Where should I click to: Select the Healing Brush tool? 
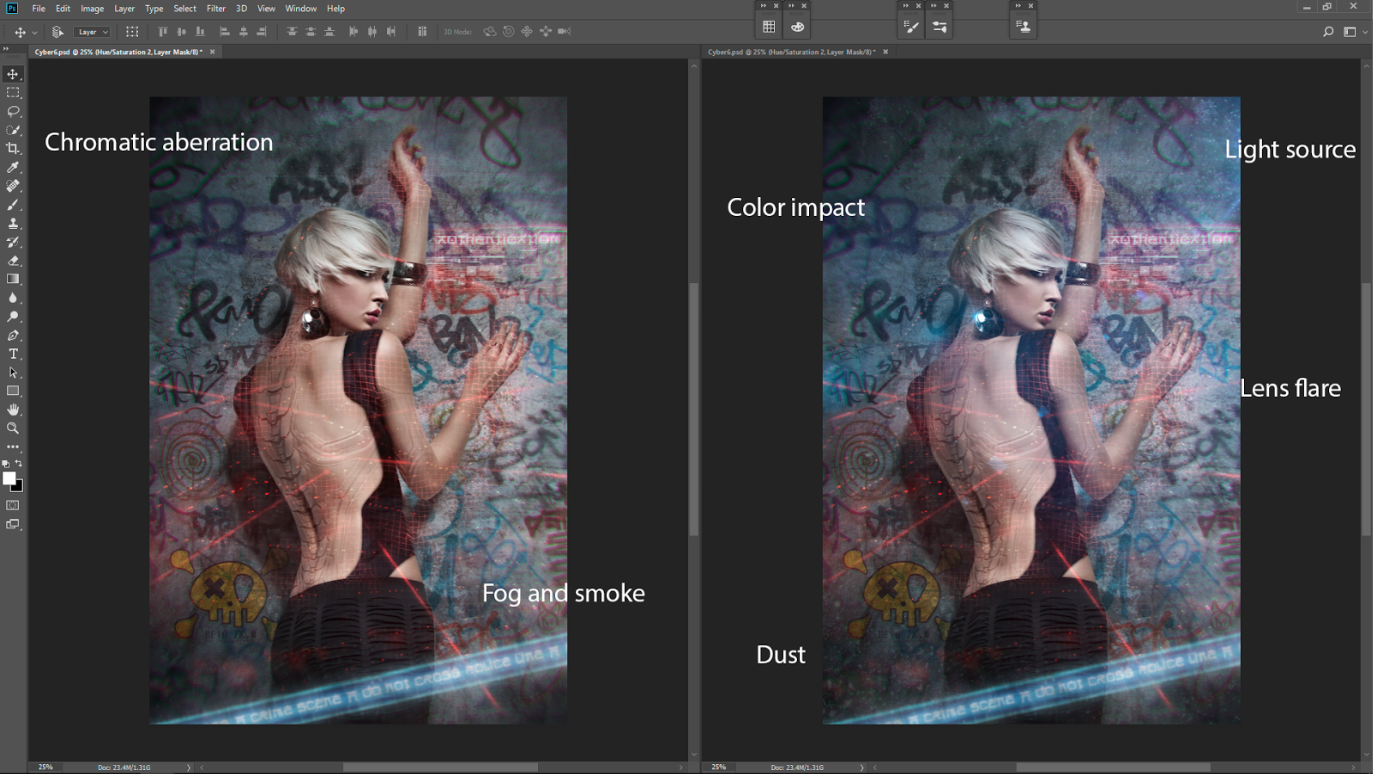pos(13,186)
